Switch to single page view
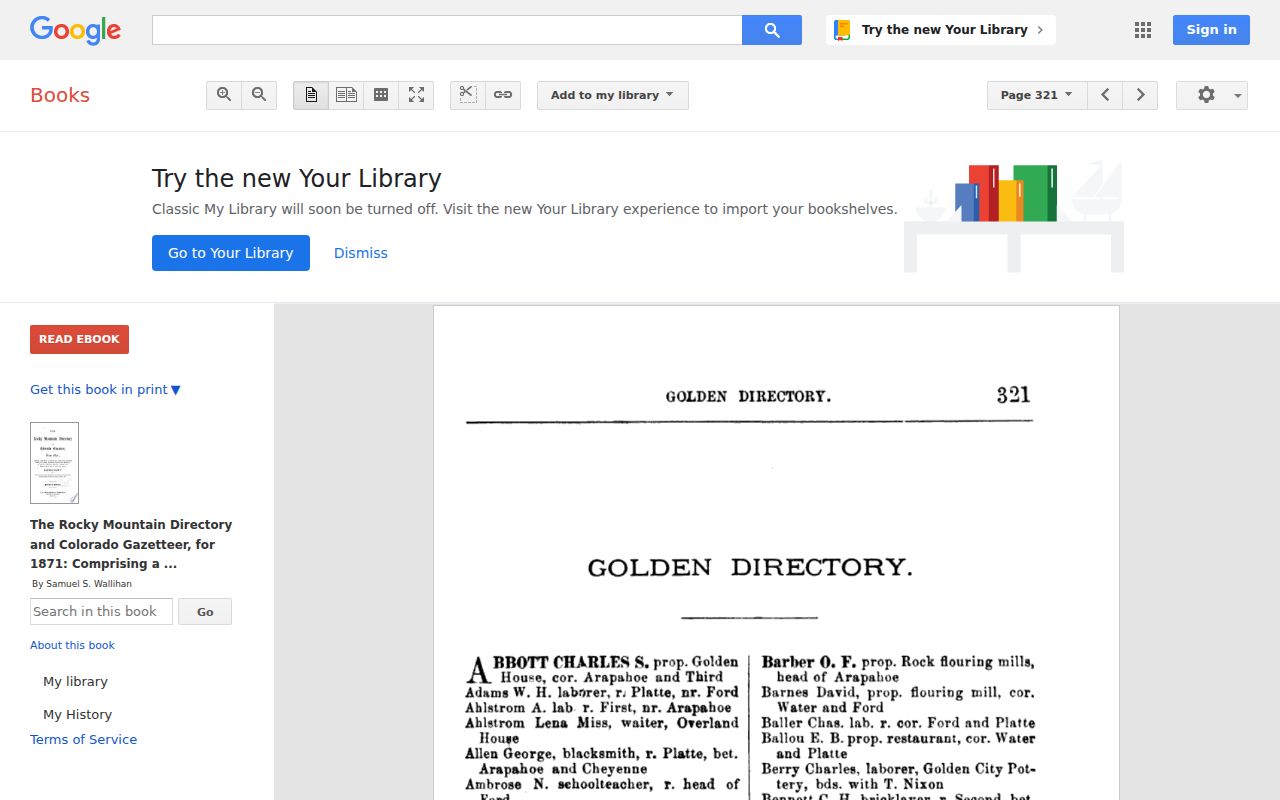 [x=311, y=95]
